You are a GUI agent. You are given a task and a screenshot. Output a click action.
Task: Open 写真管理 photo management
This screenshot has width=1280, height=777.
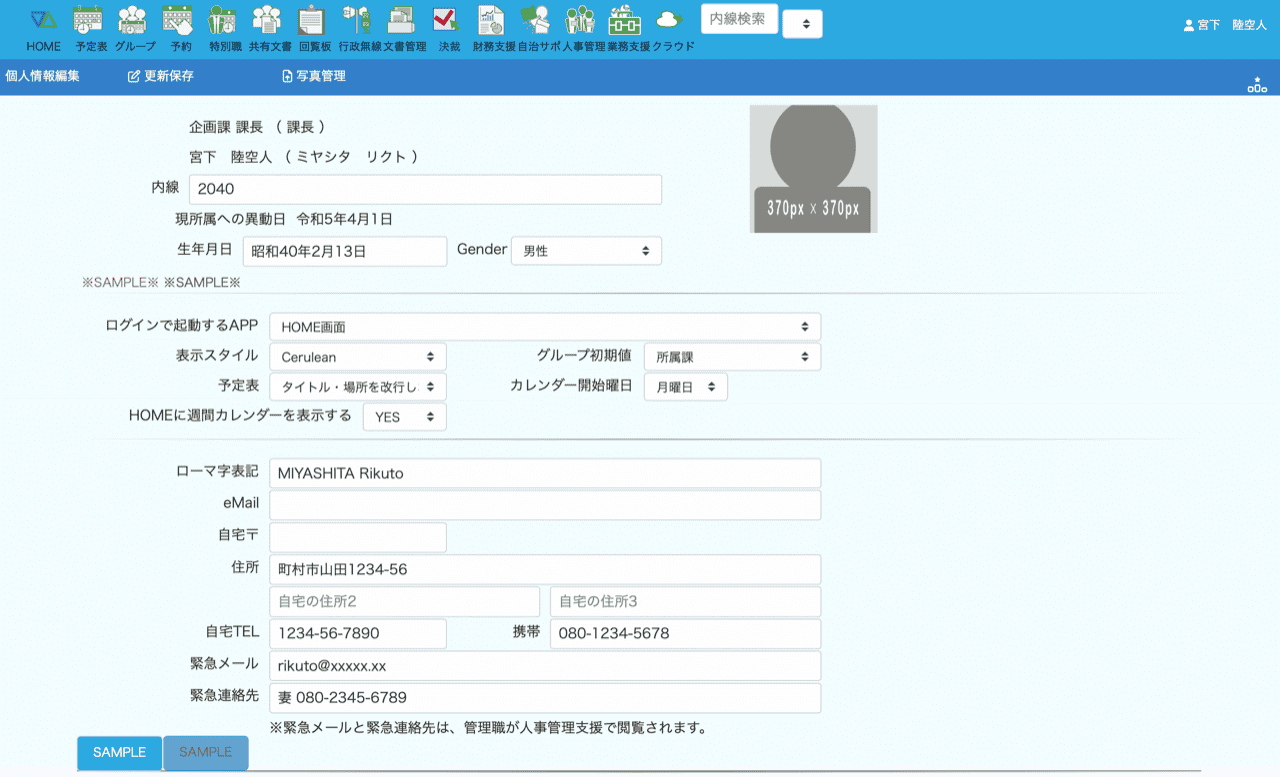(x=313, y=76)
